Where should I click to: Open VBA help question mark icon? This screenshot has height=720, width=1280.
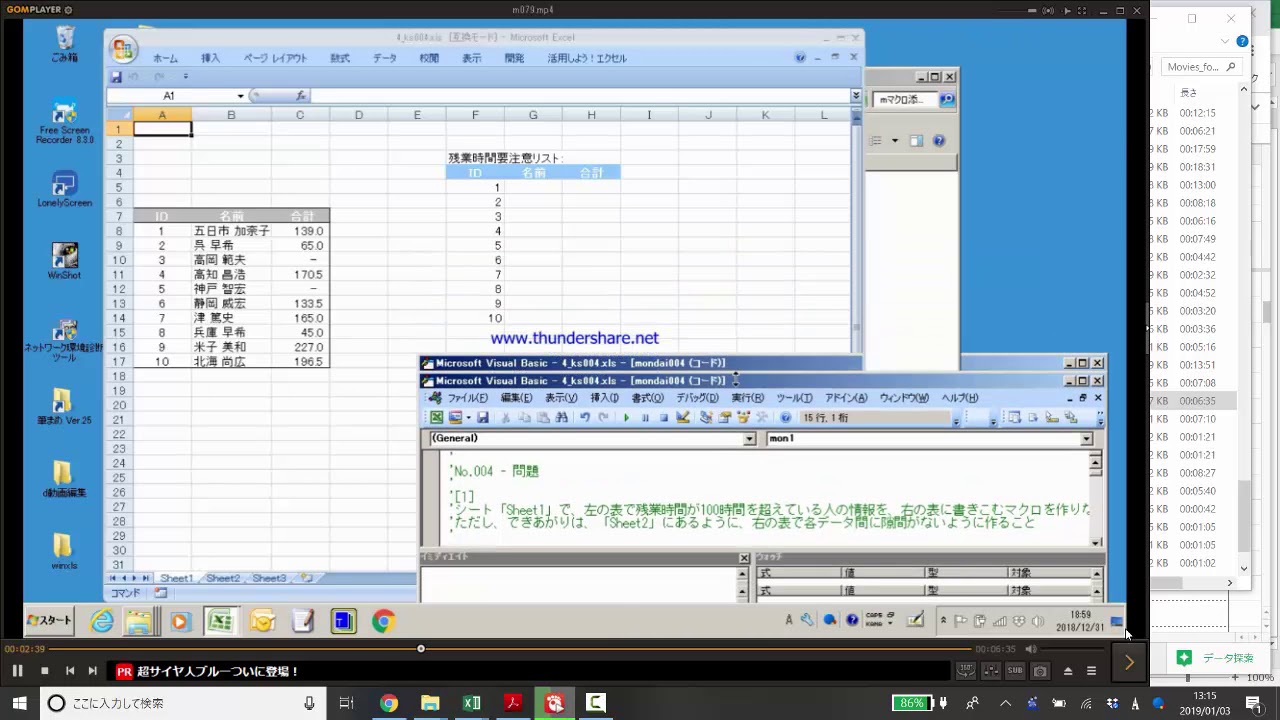(x=786, y=418)
